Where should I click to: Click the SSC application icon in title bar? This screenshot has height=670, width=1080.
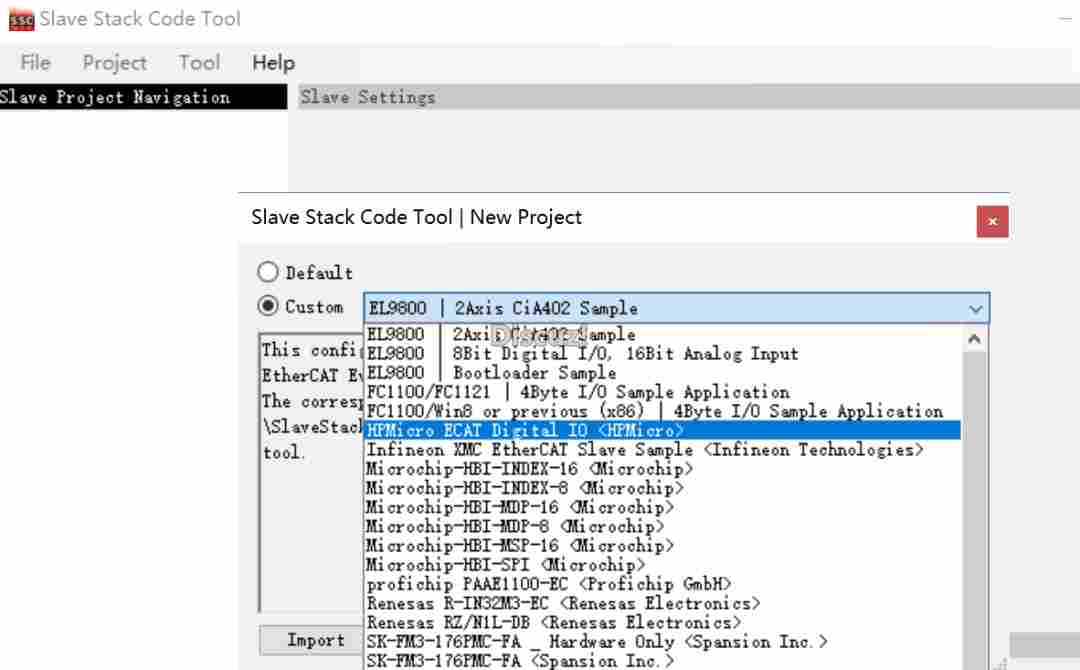coord(21,19)
